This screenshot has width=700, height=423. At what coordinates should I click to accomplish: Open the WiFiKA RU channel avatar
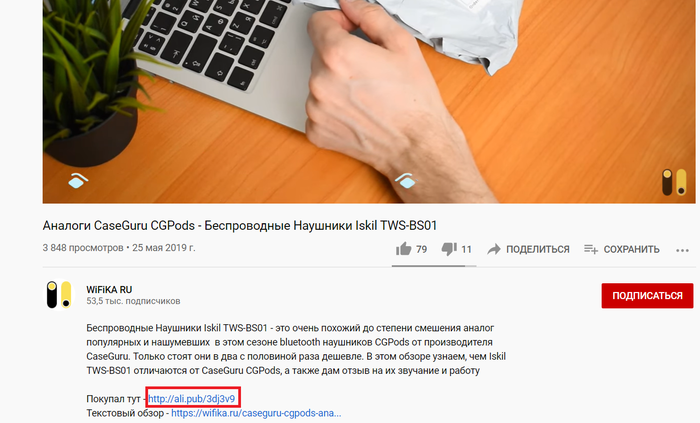click(59, 294)
